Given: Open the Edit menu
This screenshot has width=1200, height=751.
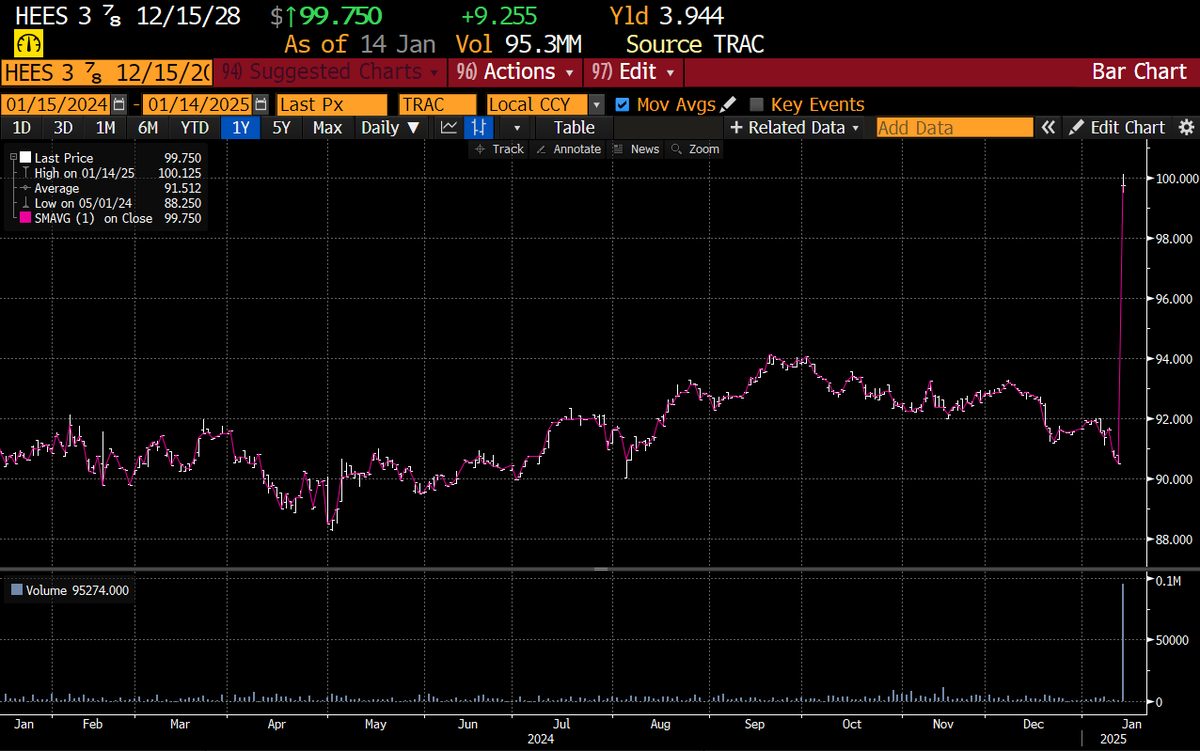Looking at the screenshot, I should pos(634,72).
